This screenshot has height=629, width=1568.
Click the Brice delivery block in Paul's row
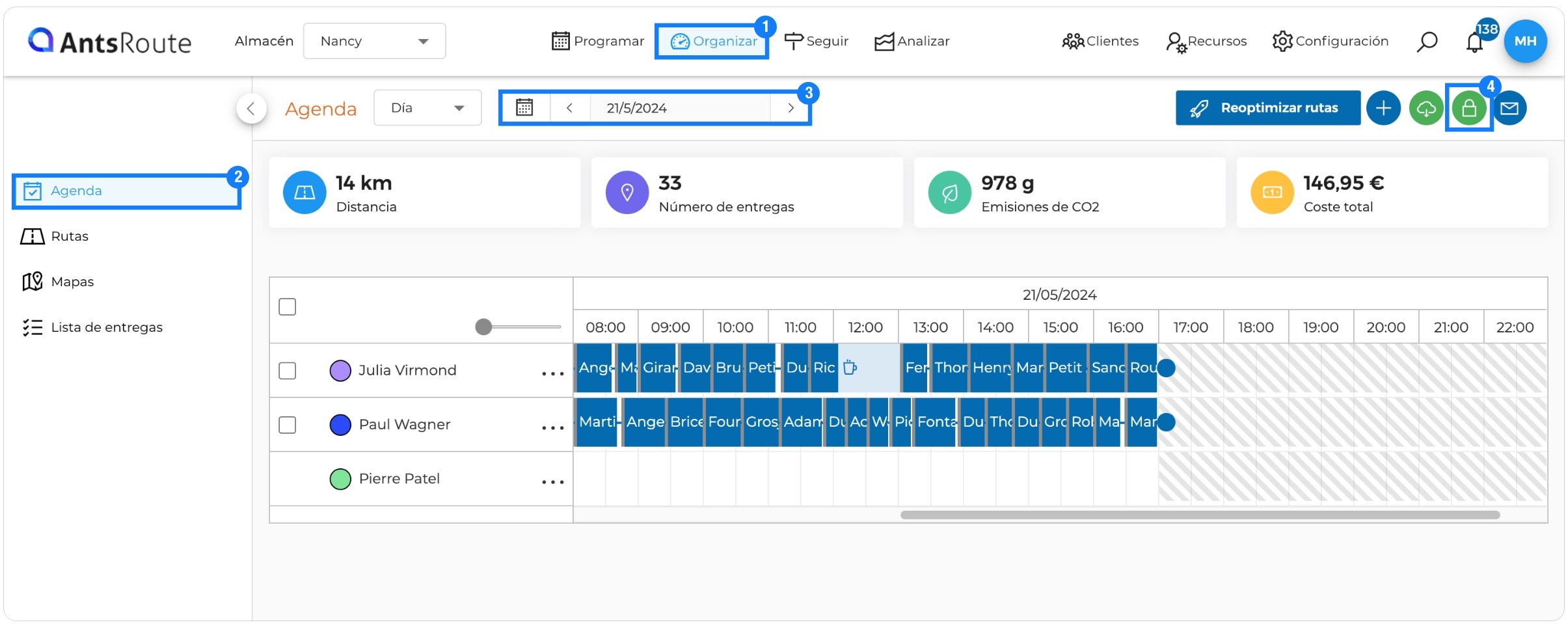pos(686,422)
